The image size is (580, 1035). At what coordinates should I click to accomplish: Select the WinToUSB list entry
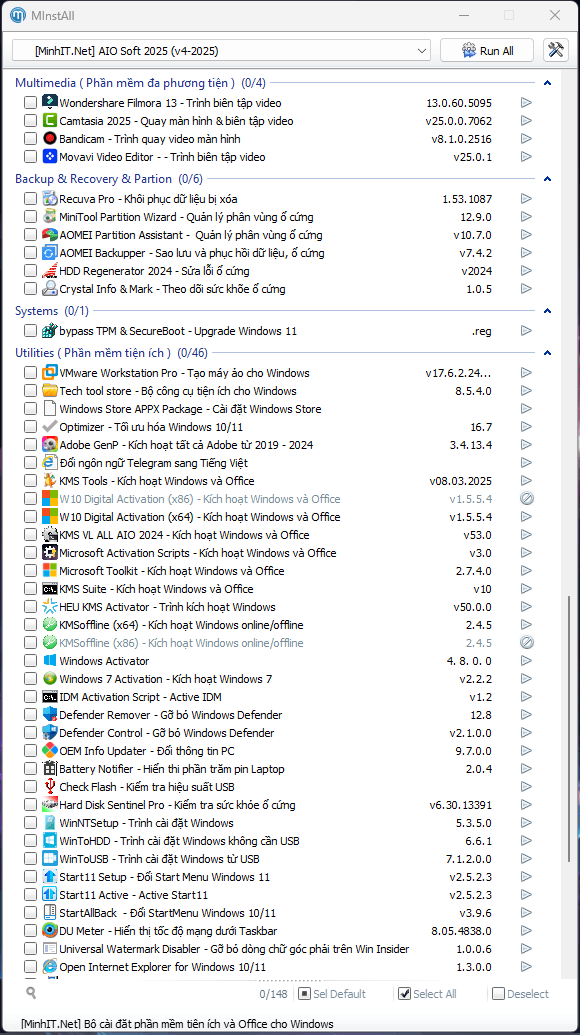pos(279,859)
